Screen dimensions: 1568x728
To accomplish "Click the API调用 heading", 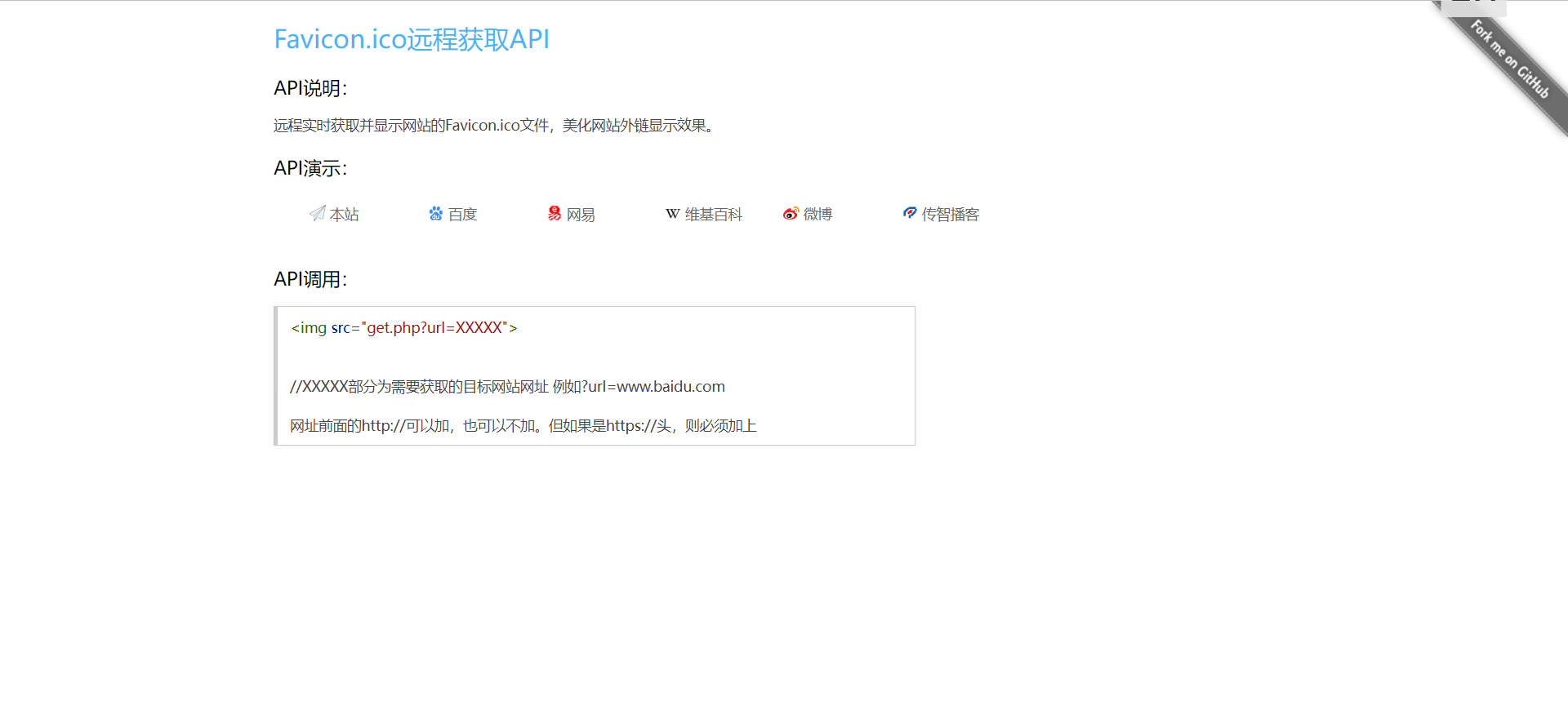I will 310,279.
